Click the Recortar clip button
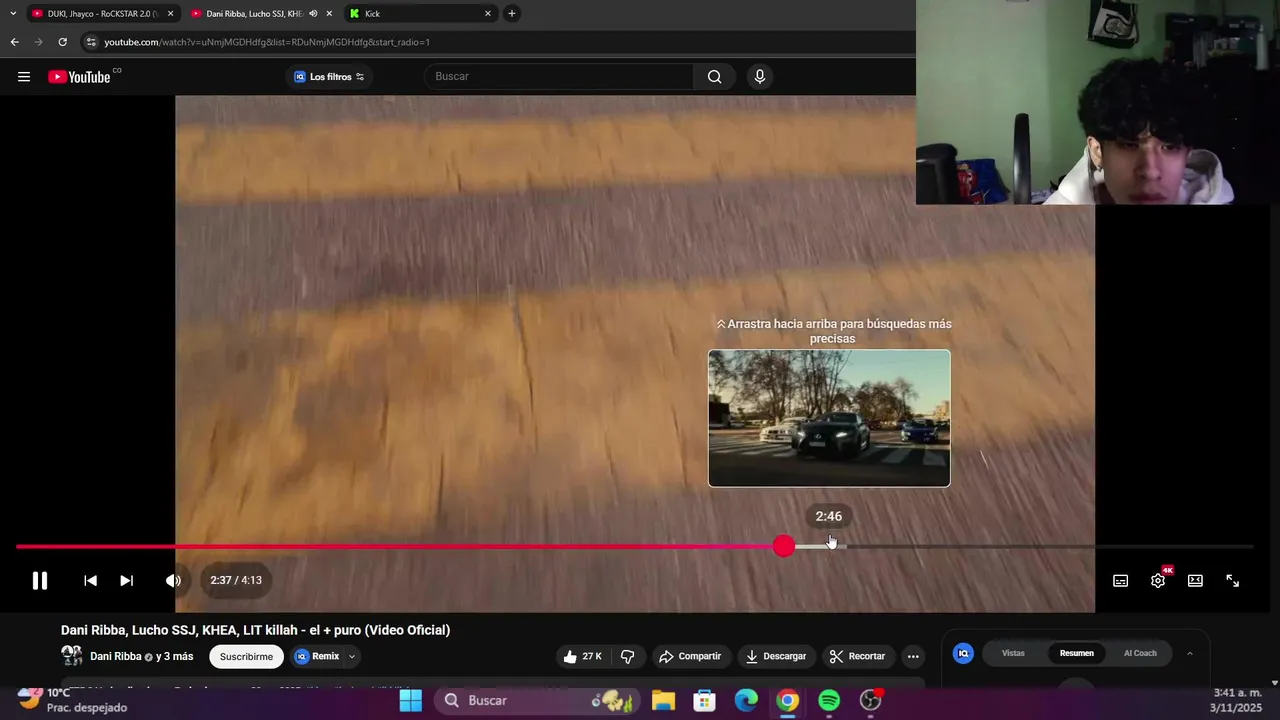The height and width of the screenshot is (720, 1280). pos(857,656)
